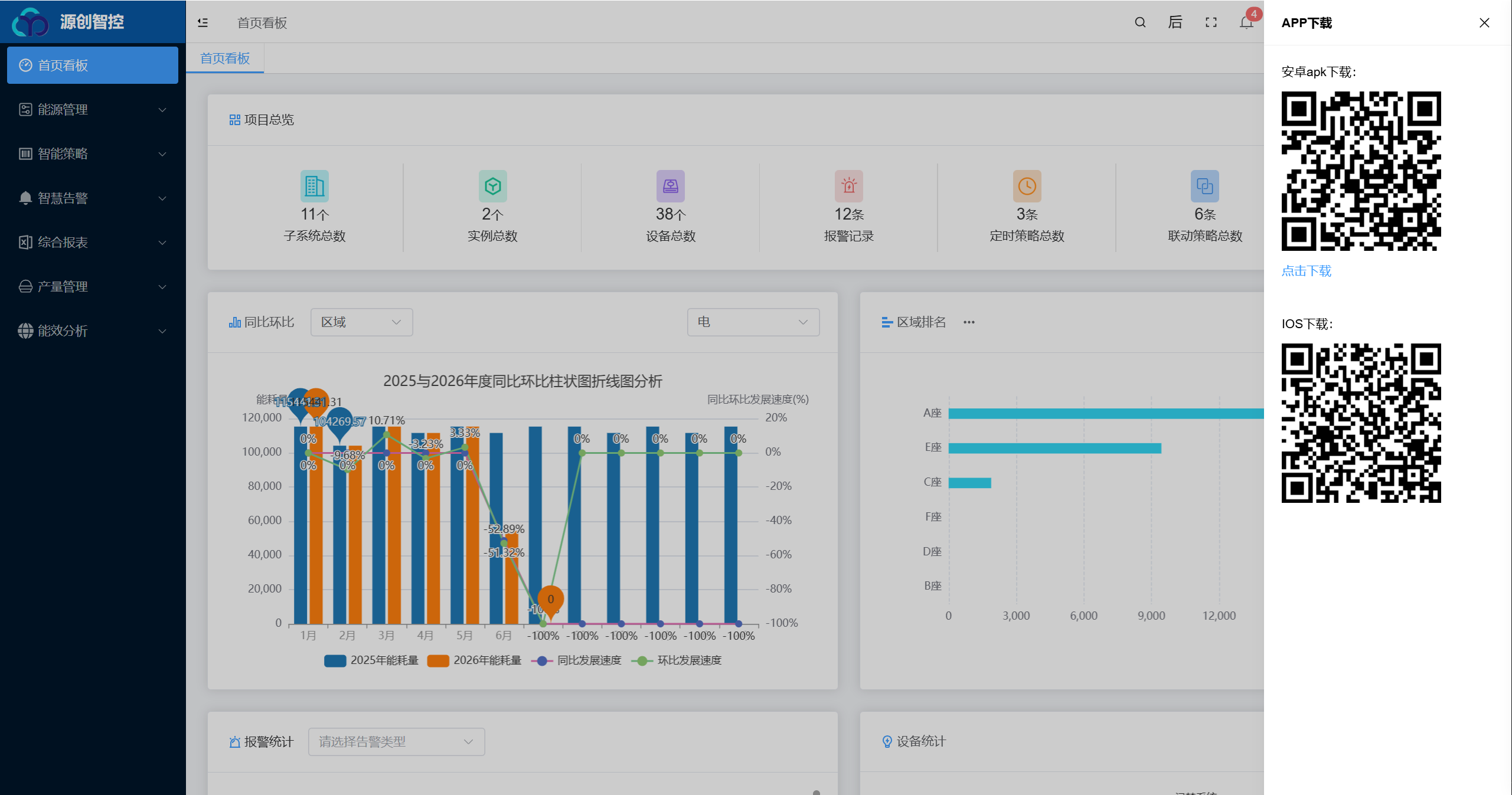Expand 能效分析 sidebar menu
This screenshot has height=795, width=1512.
93,331
